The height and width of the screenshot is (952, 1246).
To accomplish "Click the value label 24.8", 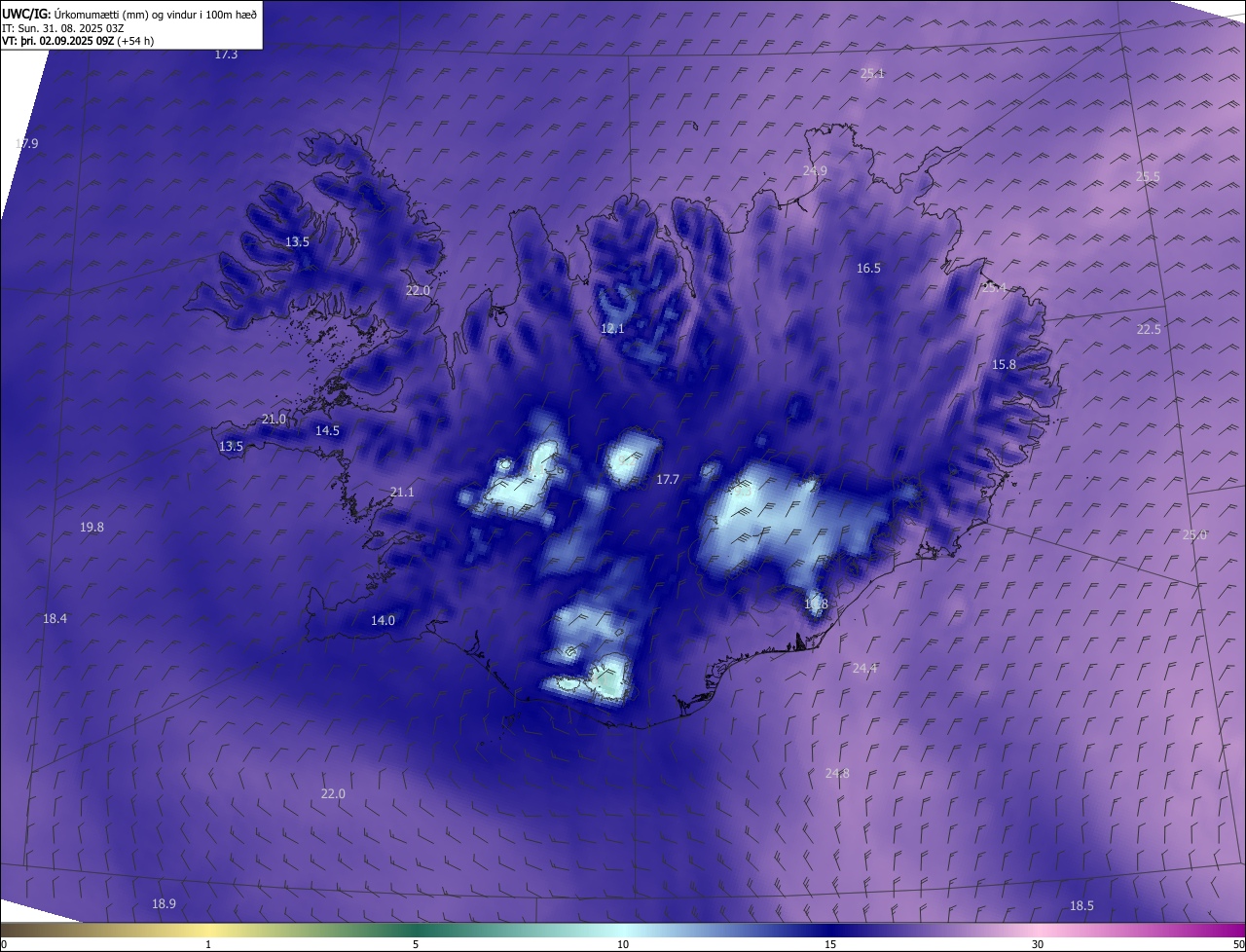I will click(x=837, y=773).
